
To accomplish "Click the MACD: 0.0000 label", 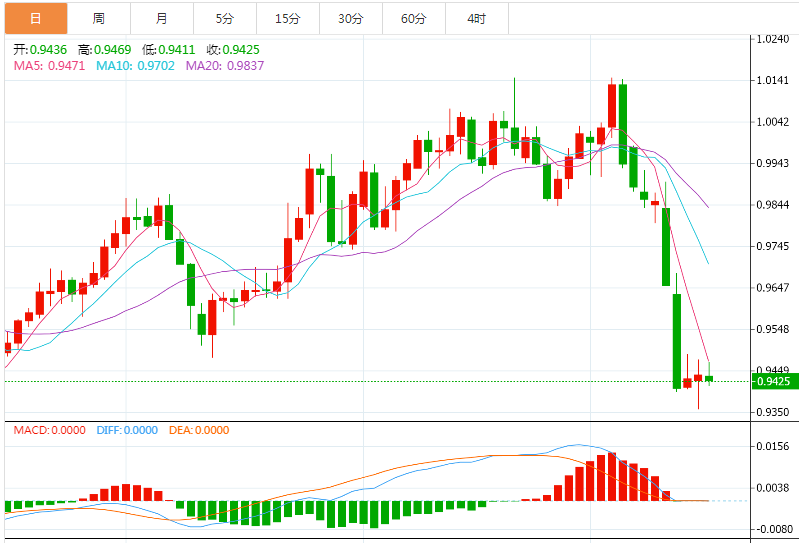I will coord(49,430).
